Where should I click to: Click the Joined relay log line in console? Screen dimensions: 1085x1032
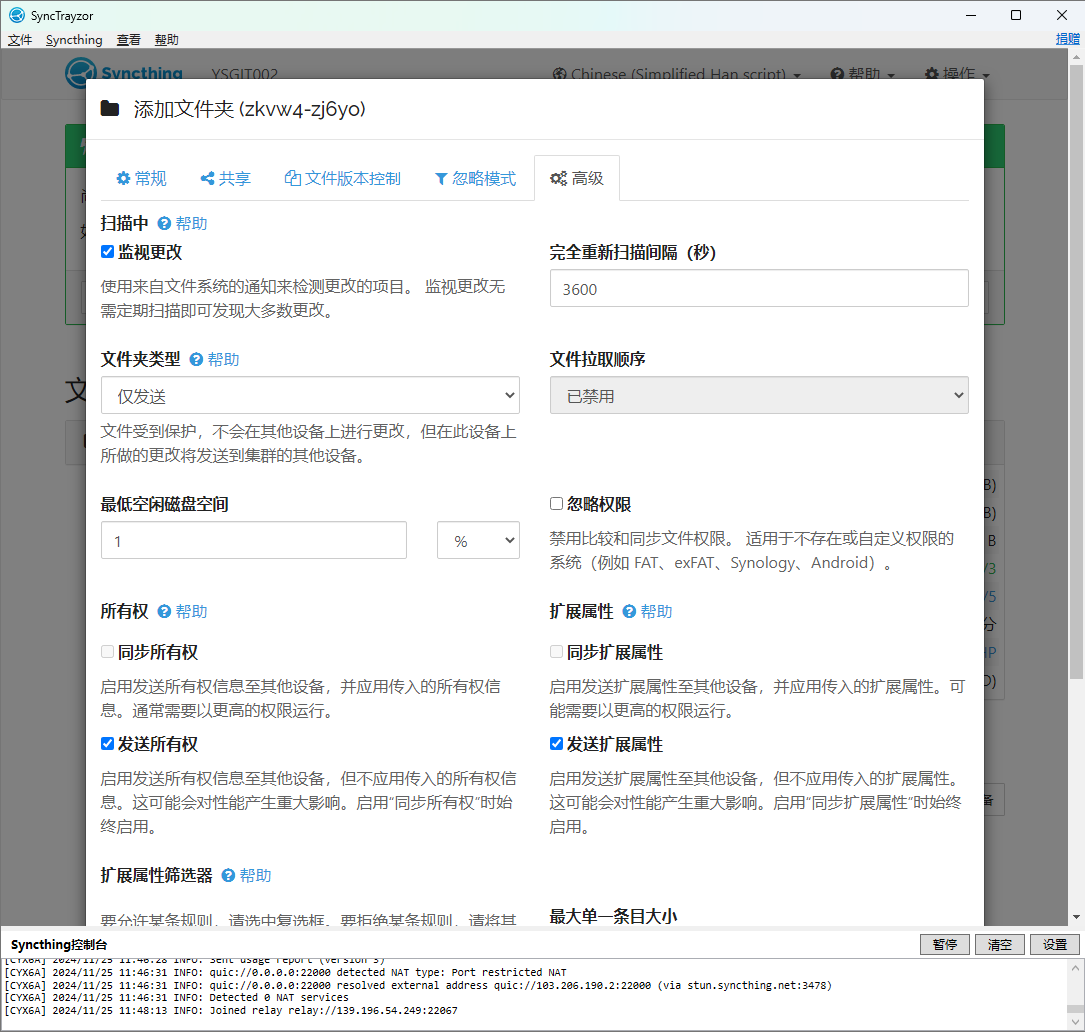click(x=231, y=1011)
